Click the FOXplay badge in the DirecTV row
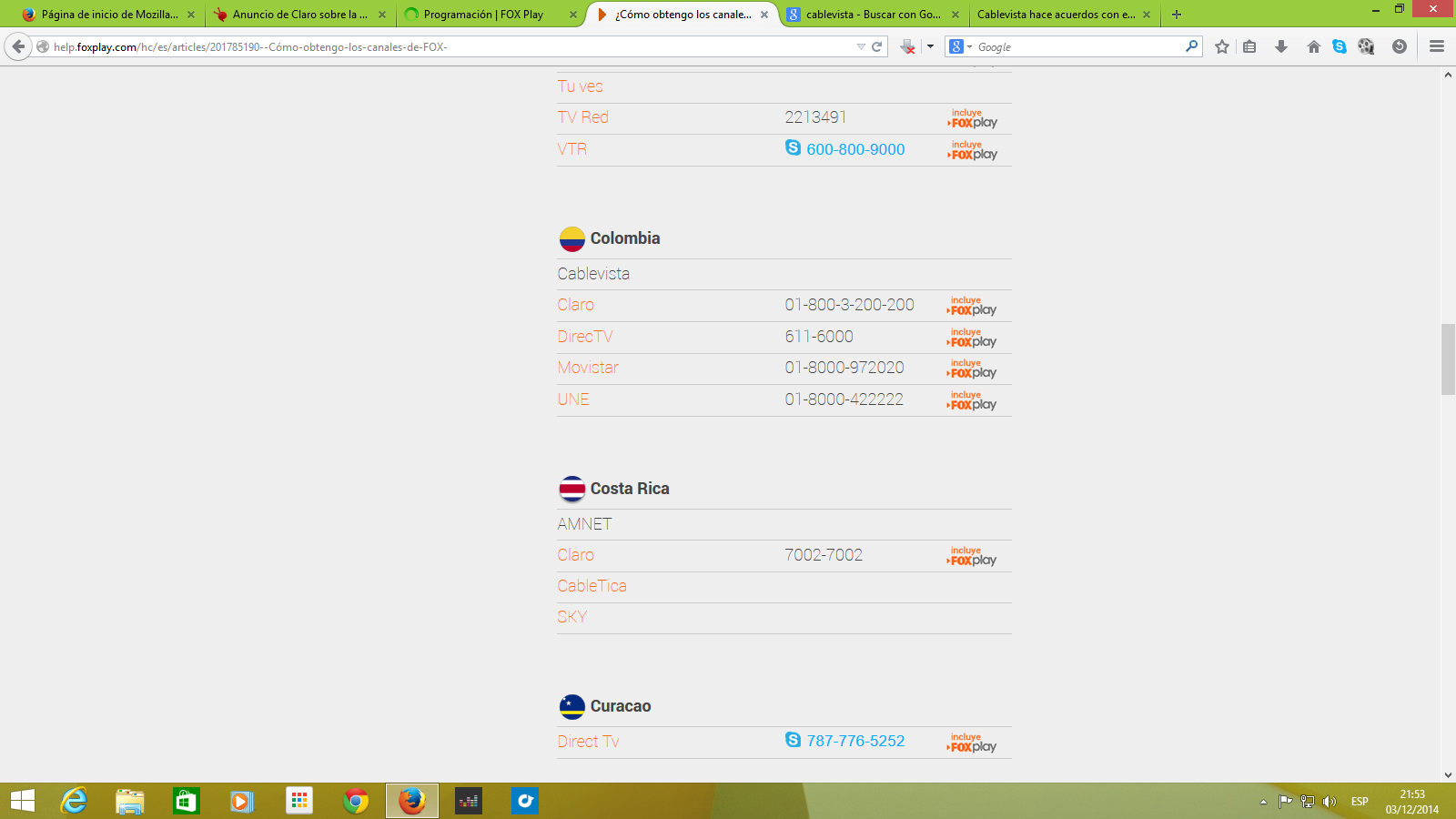Image resolution: width=1456 pixels, height=819 pixels. pos(972,338)
